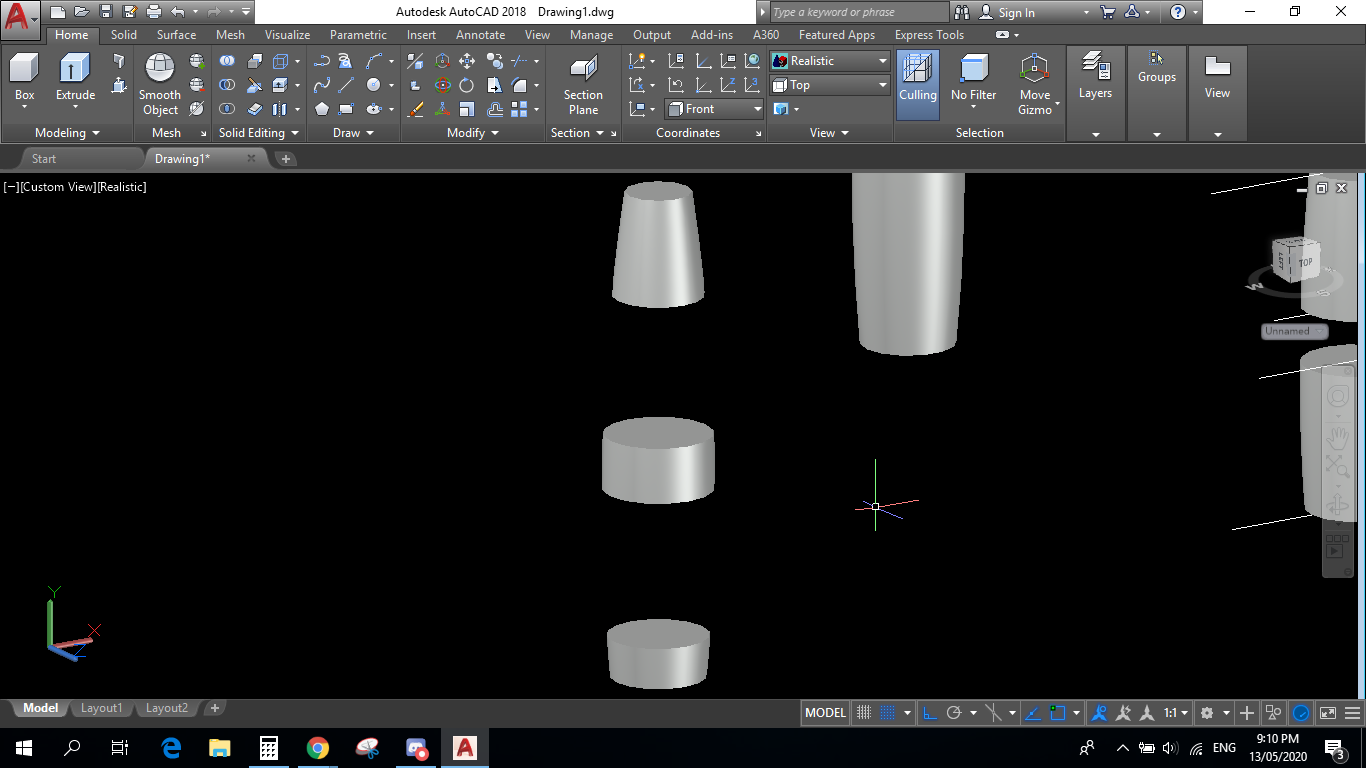The image size is (1366, 768).
Task: Select the Box solid tool
Action: 24,78
